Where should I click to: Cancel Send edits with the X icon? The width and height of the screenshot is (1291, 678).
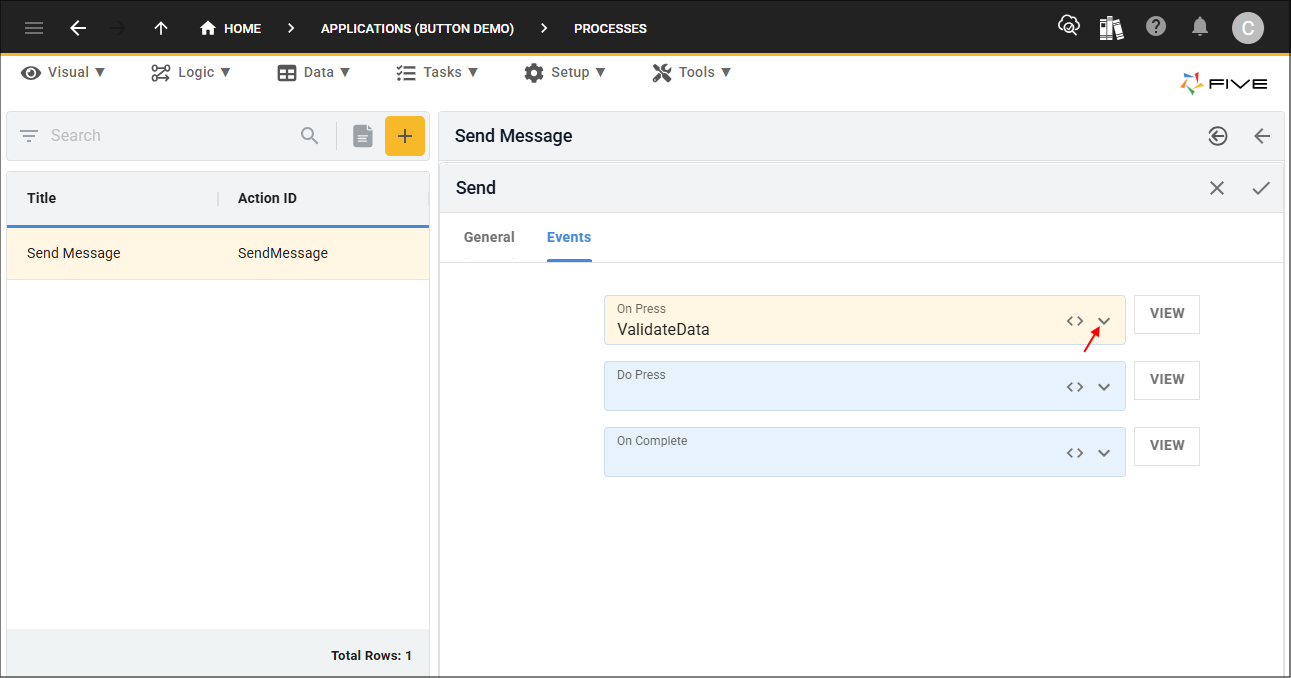(x=1217, y=188)
